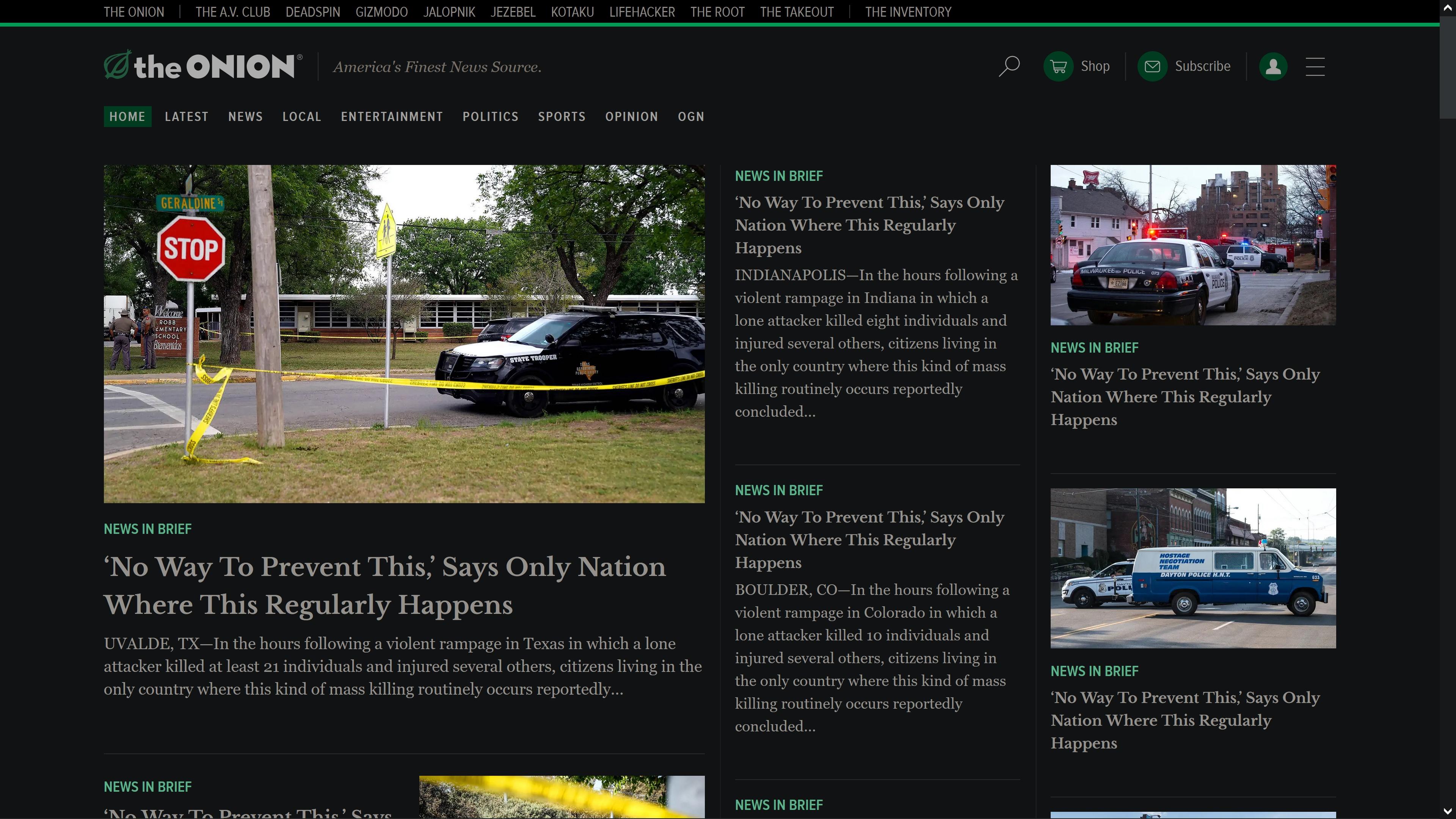Click the Subscribe text link
The height and width of the screenshot is (819, 1456).
(1202, 66)
